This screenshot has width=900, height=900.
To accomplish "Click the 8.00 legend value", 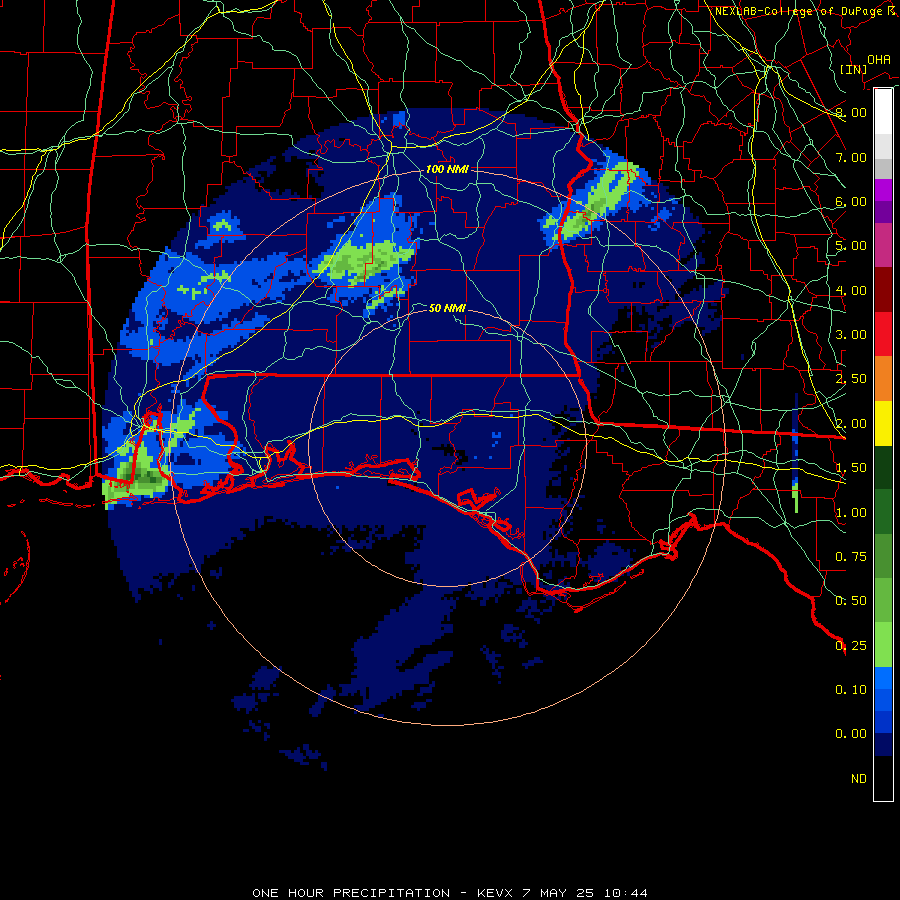I will pyautogui.click(x=851, y=112).
